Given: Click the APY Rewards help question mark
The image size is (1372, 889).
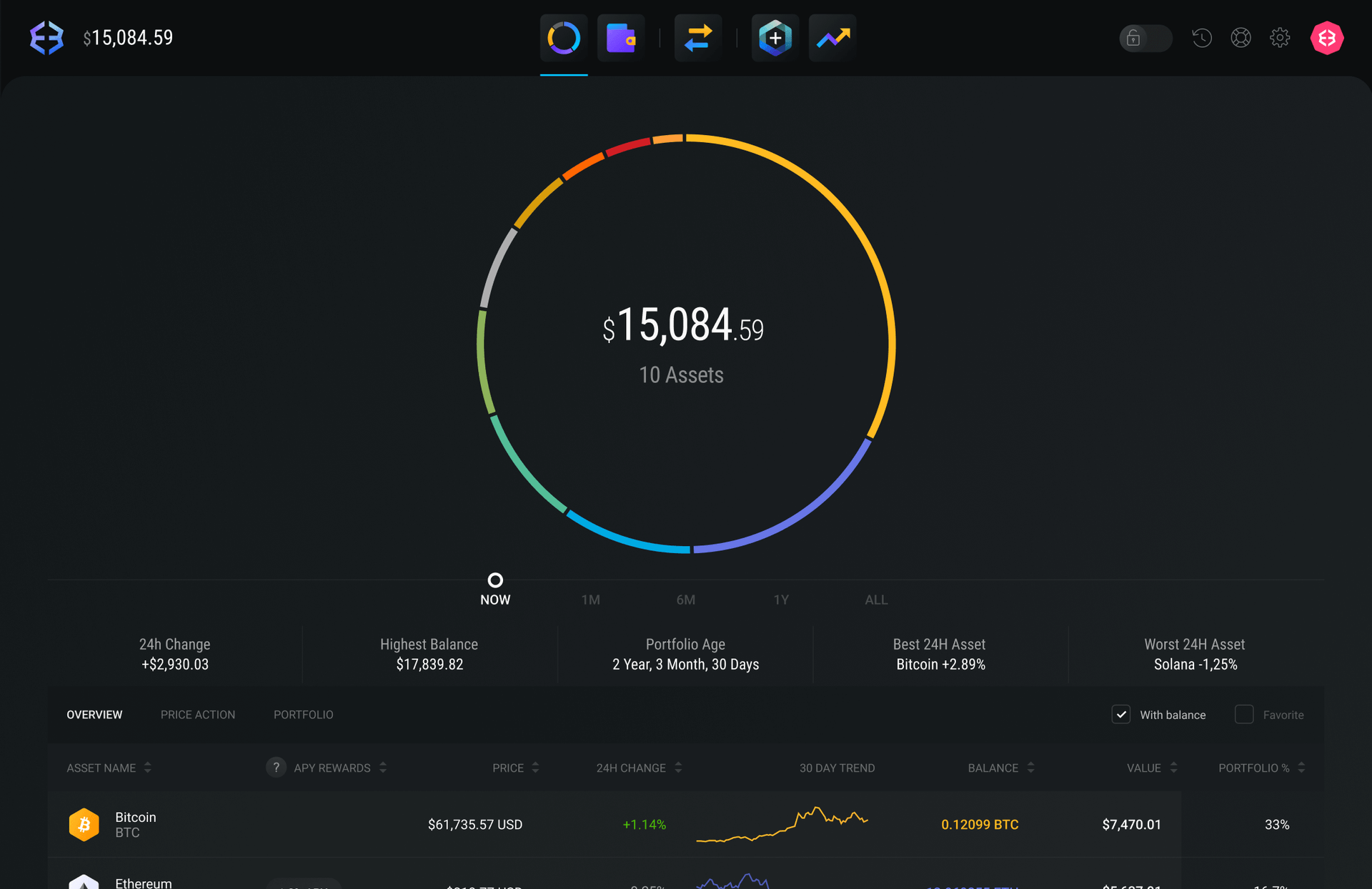Looking at the screenshot, I should (x=276, y=767).
